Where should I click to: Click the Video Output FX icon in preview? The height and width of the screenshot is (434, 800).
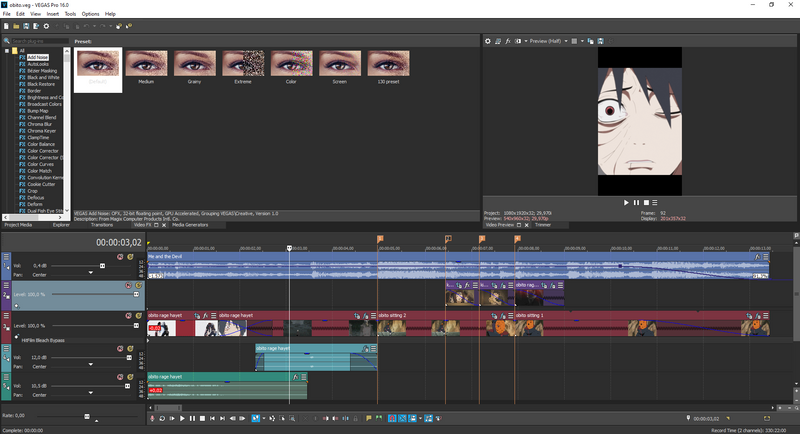click(507, 42)
